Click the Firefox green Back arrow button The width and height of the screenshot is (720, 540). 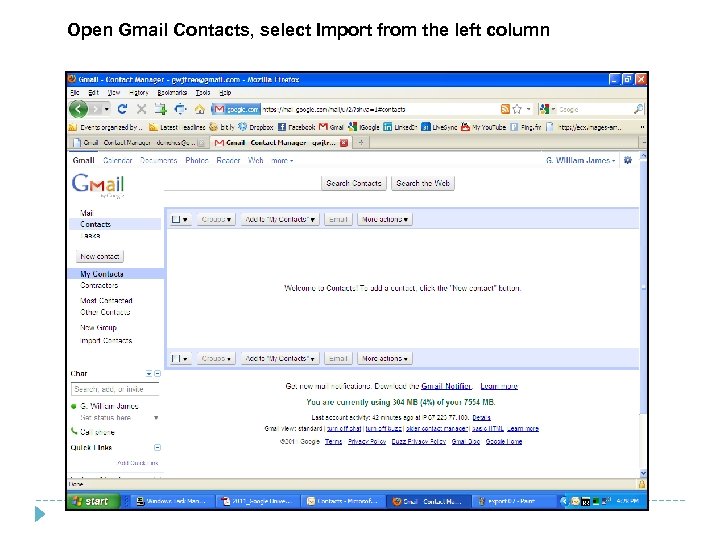(79, 109)
